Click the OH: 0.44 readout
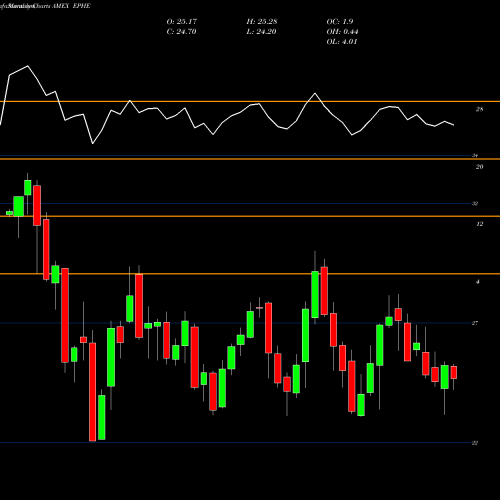 point(342,32)
